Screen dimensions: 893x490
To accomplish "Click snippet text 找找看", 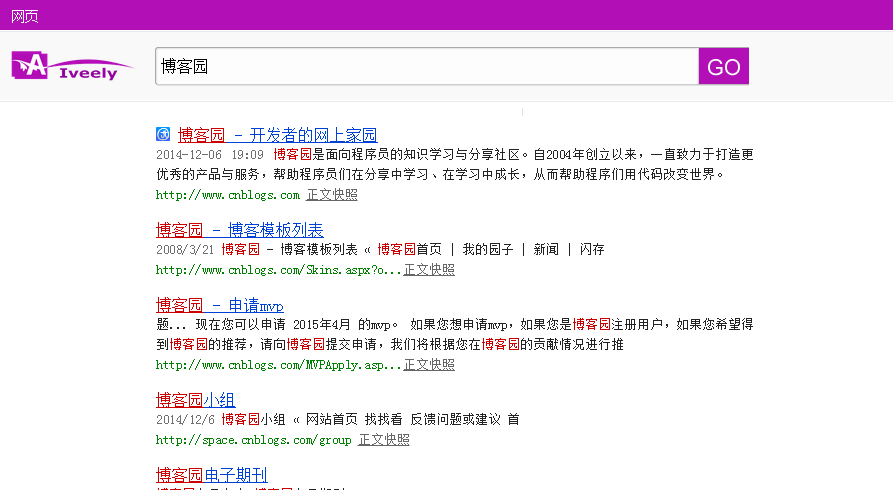I will click(383, 419).
